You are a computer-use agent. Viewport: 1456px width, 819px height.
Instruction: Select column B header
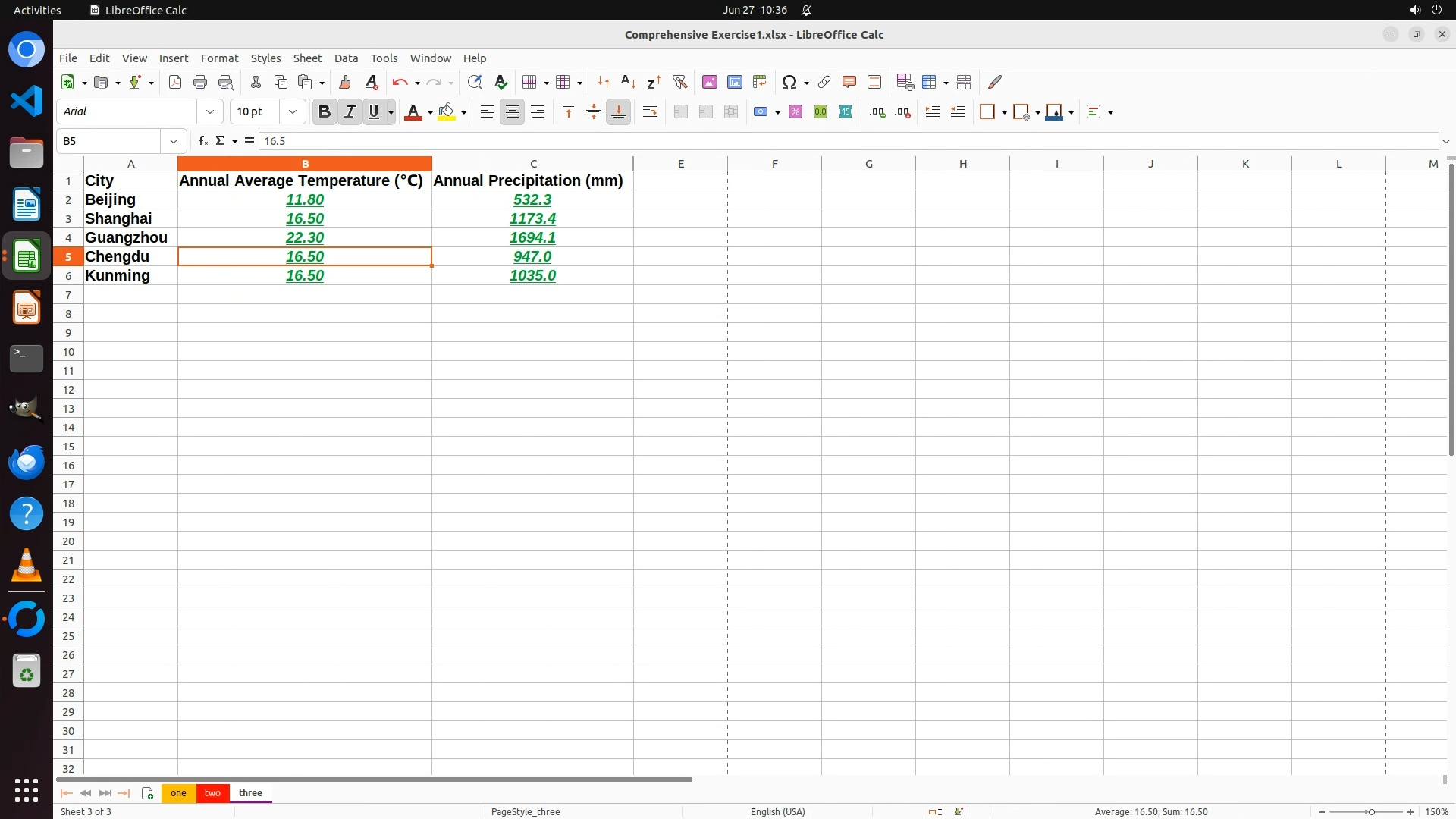[x=305, y=164]
